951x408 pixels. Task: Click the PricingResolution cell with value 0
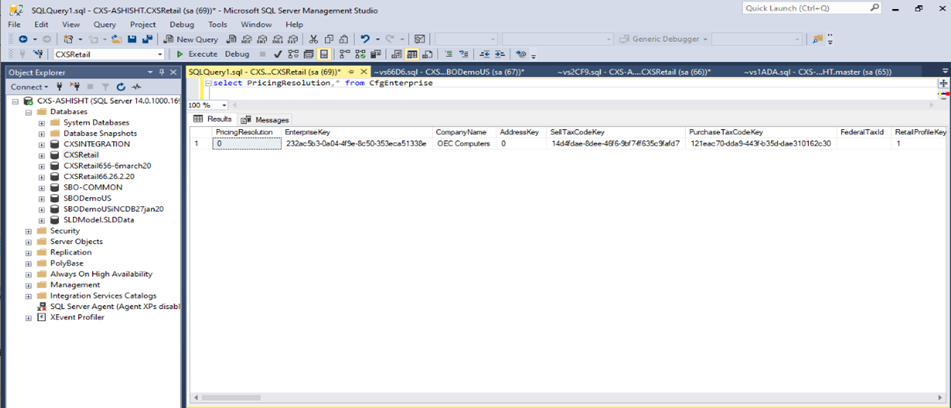[246, 144]
